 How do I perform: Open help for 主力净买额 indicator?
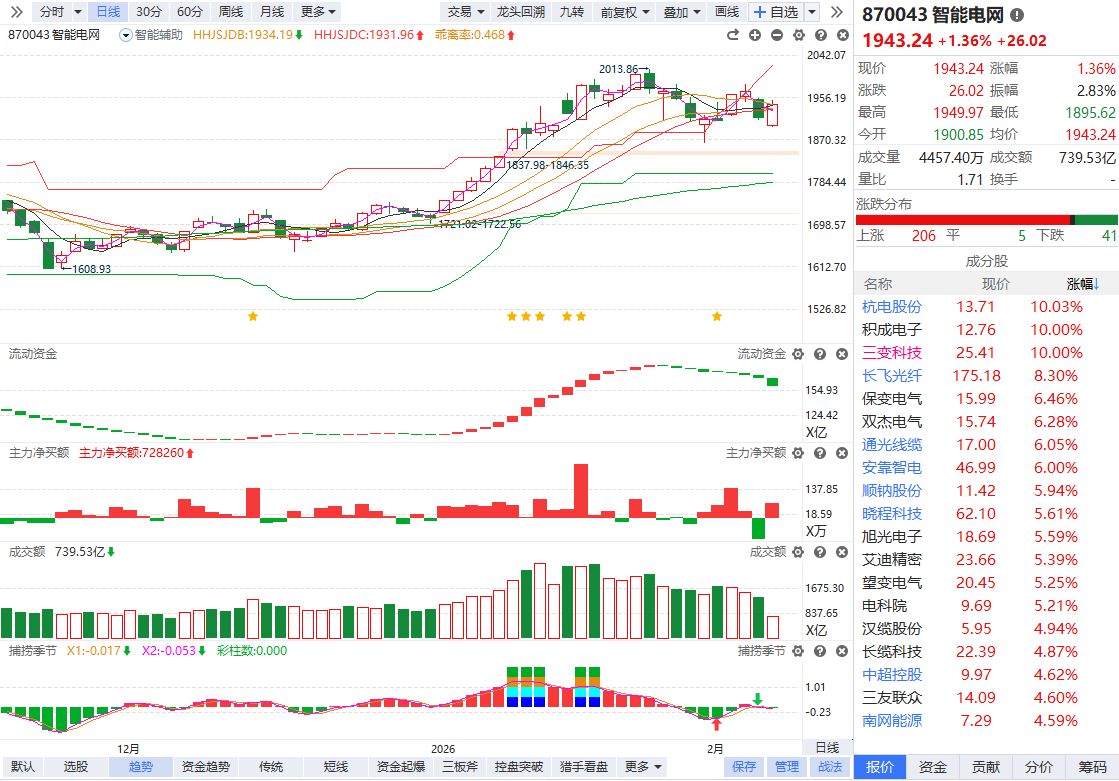point(819,453)
